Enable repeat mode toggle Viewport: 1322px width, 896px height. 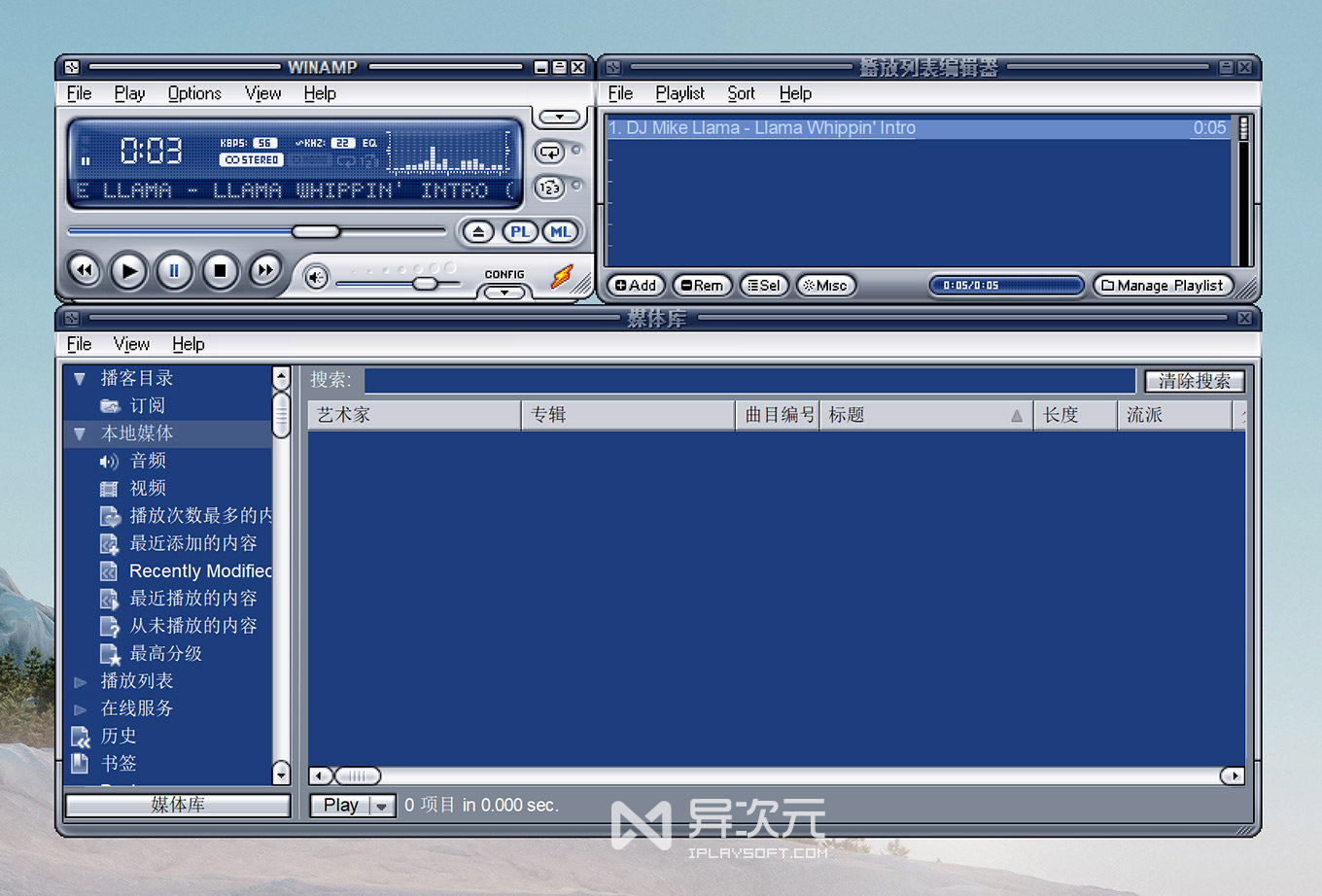[x=550, y=152]
